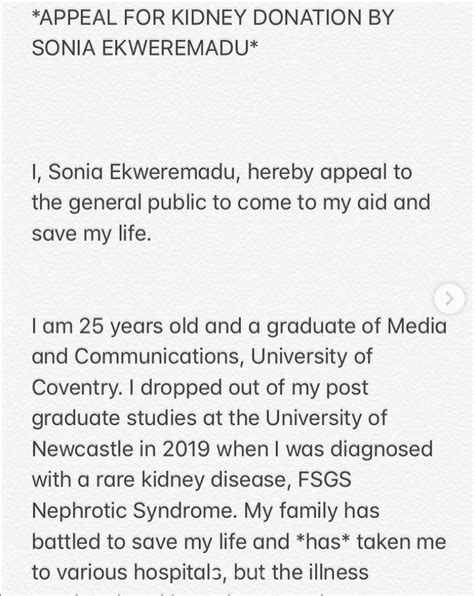Select the word 'Media' at the line end
This screenshot has width=474, height=596.
pos(417,327)
